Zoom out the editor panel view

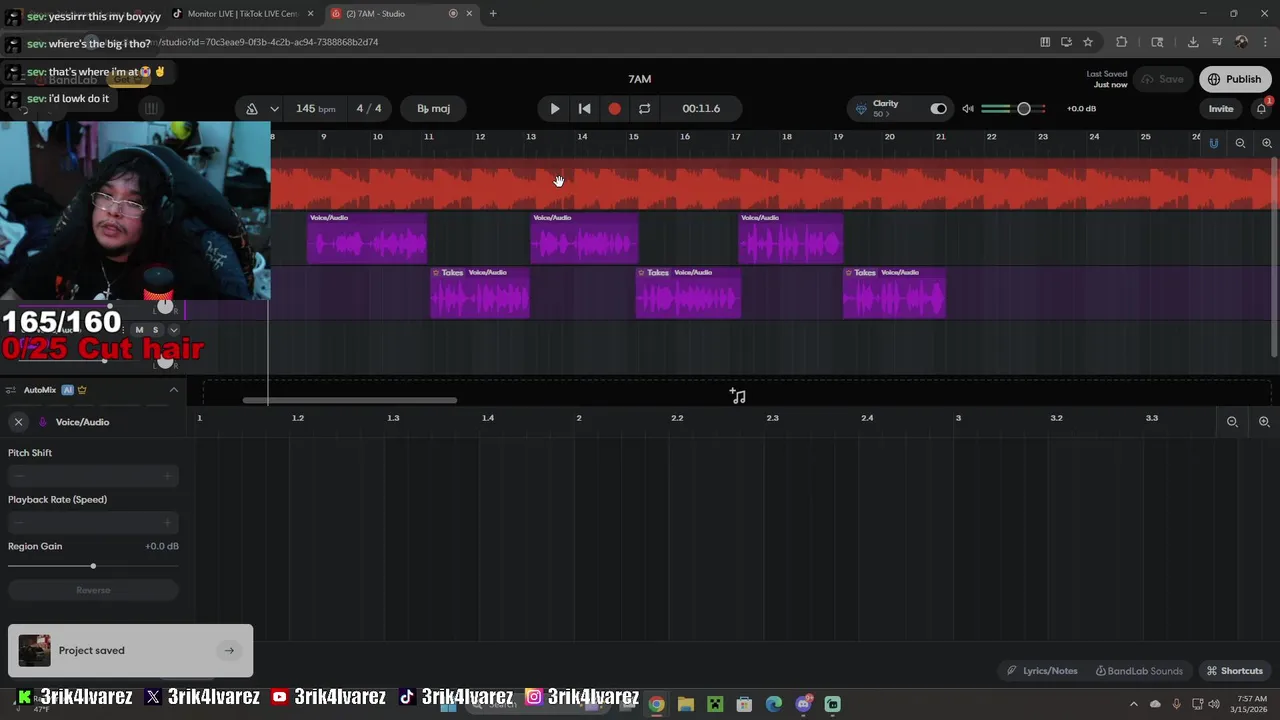1232,422
